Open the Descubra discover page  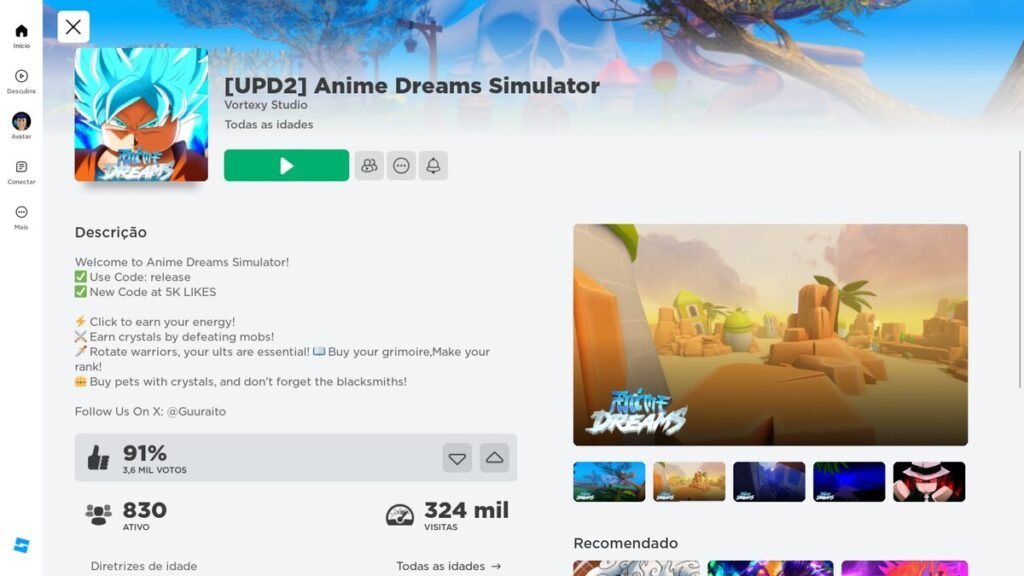point(22,82)
